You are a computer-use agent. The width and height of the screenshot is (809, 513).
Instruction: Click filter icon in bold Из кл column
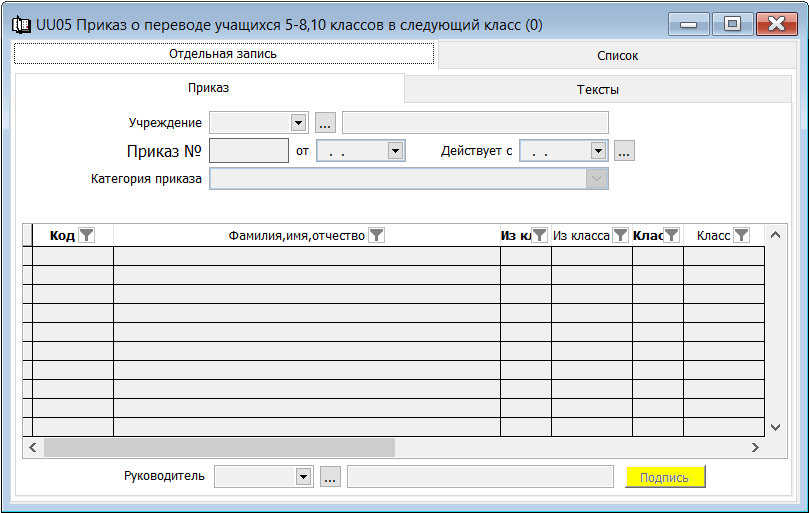(x=539, y=235)
